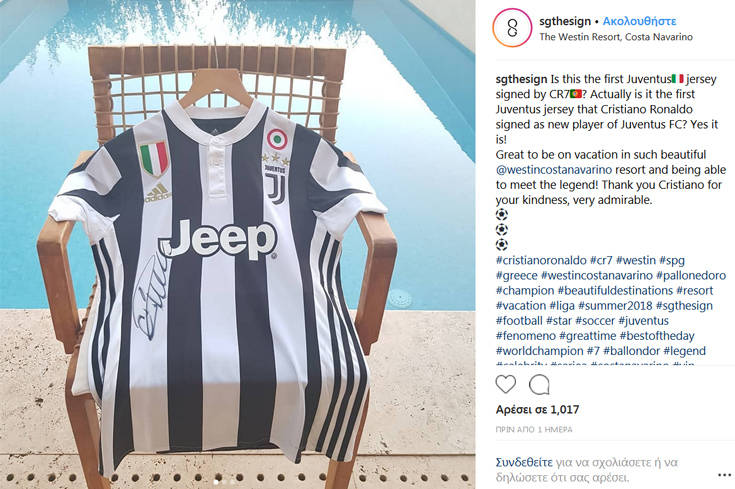Open the post timestamp ΠΡΙΝ ΑΠΟ 1 ΗΜΕΡΑ
The height and width of the screenshot is (489, 735).
tap(534, 429)
